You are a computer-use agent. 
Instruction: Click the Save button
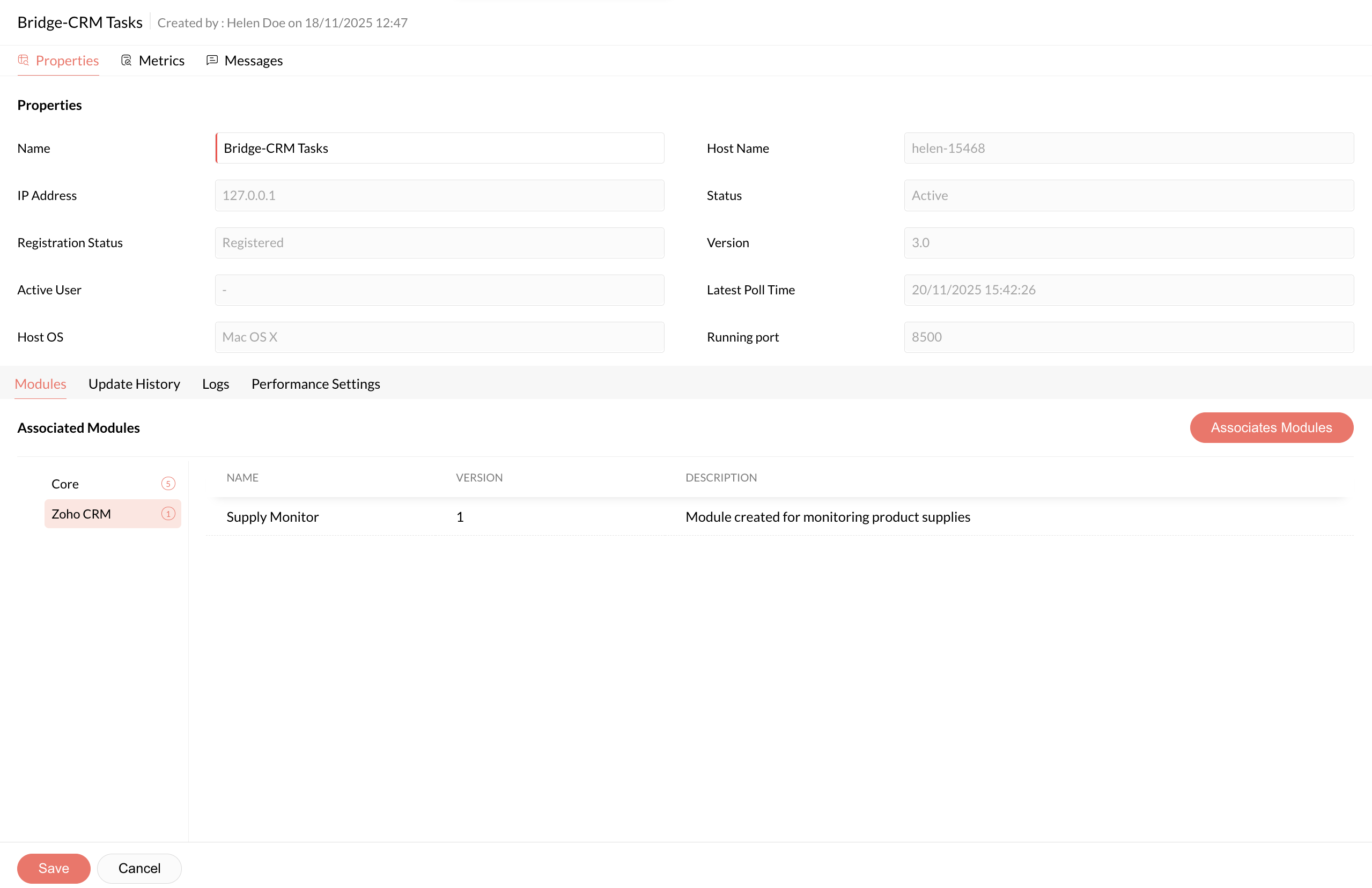pos(54,868)
